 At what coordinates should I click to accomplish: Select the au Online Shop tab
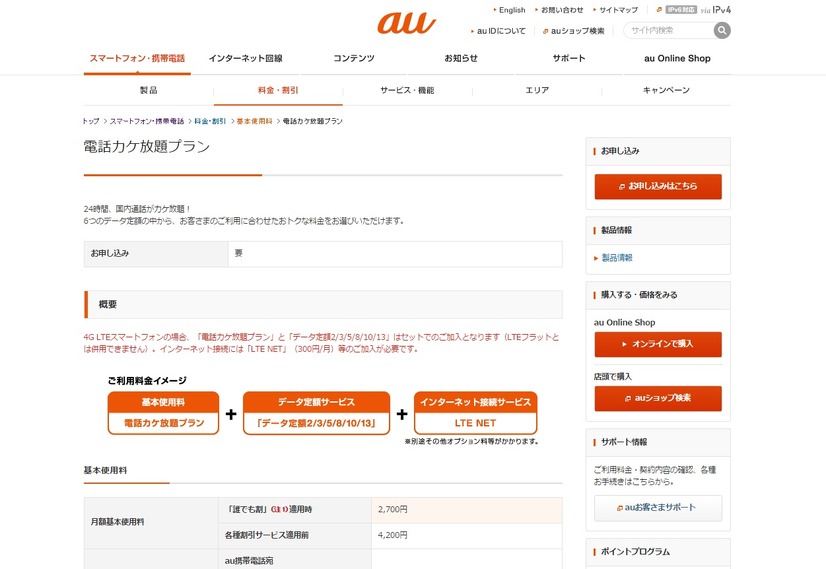[677, 58]
